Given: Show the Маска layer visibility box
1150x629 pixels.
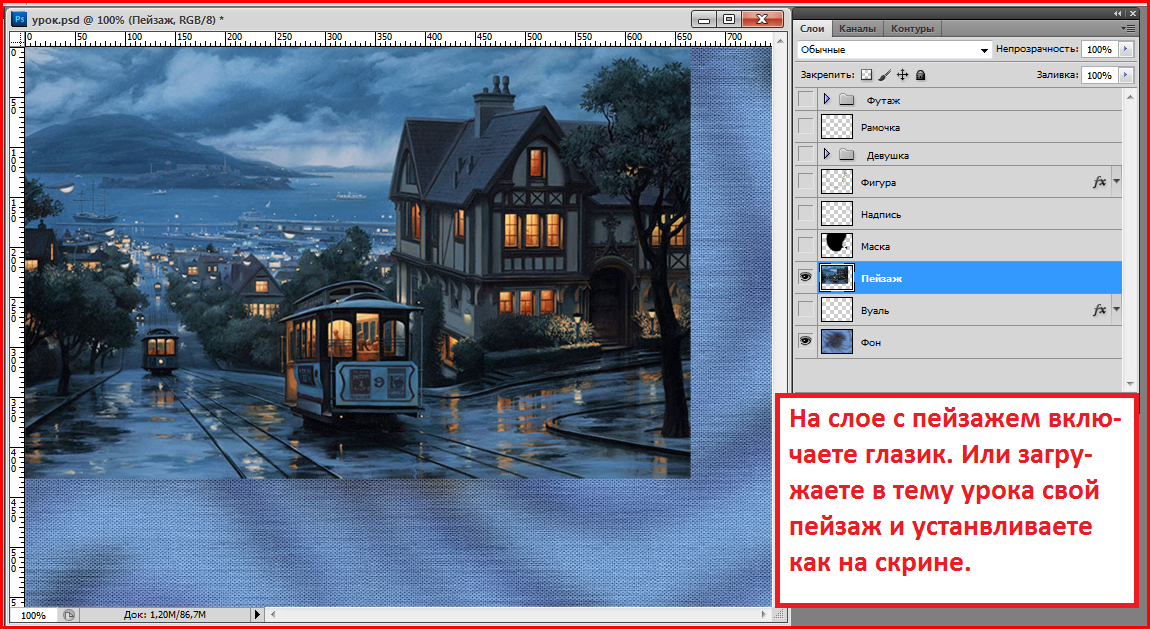Looking at the screenshot, I should point(805,246).
